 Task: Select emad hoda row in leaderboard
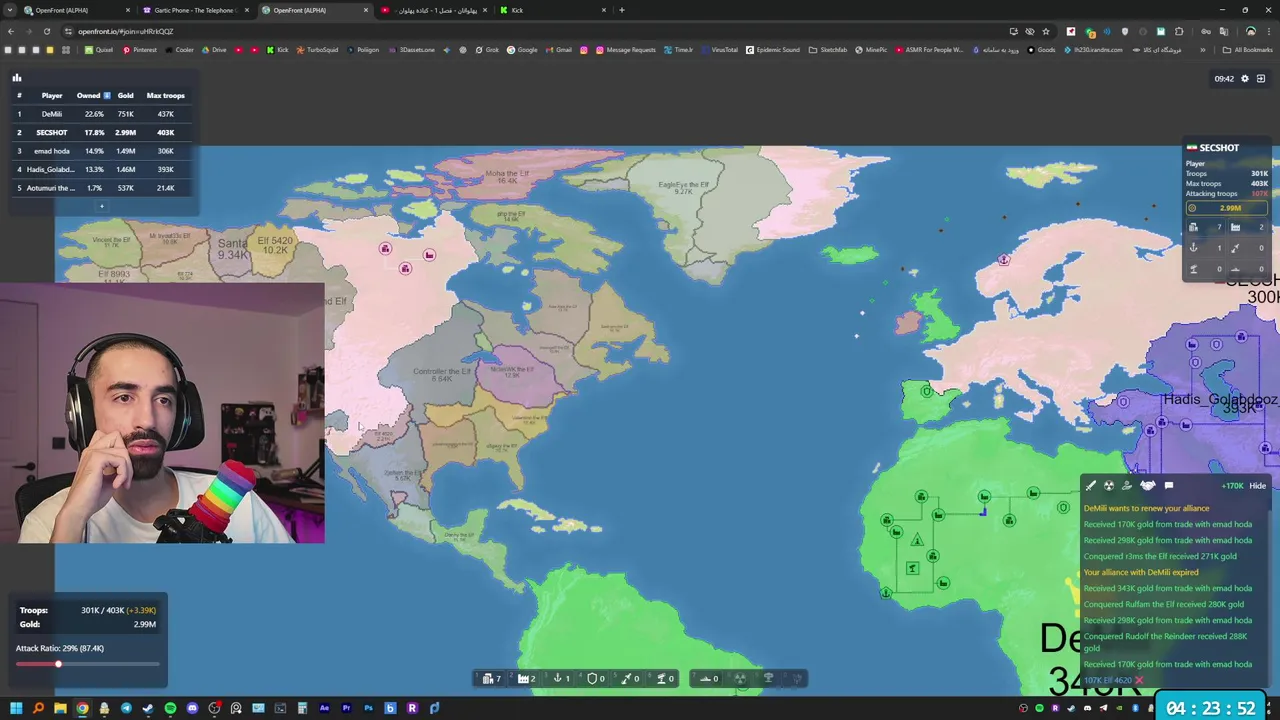click(x=101, y=151)
